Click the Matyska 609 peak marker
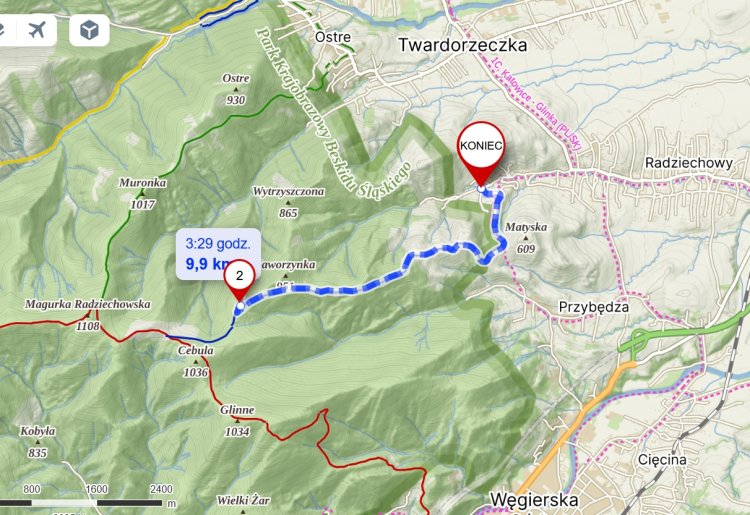The width and height of the screenshot is (750, 515). [526, 238]
